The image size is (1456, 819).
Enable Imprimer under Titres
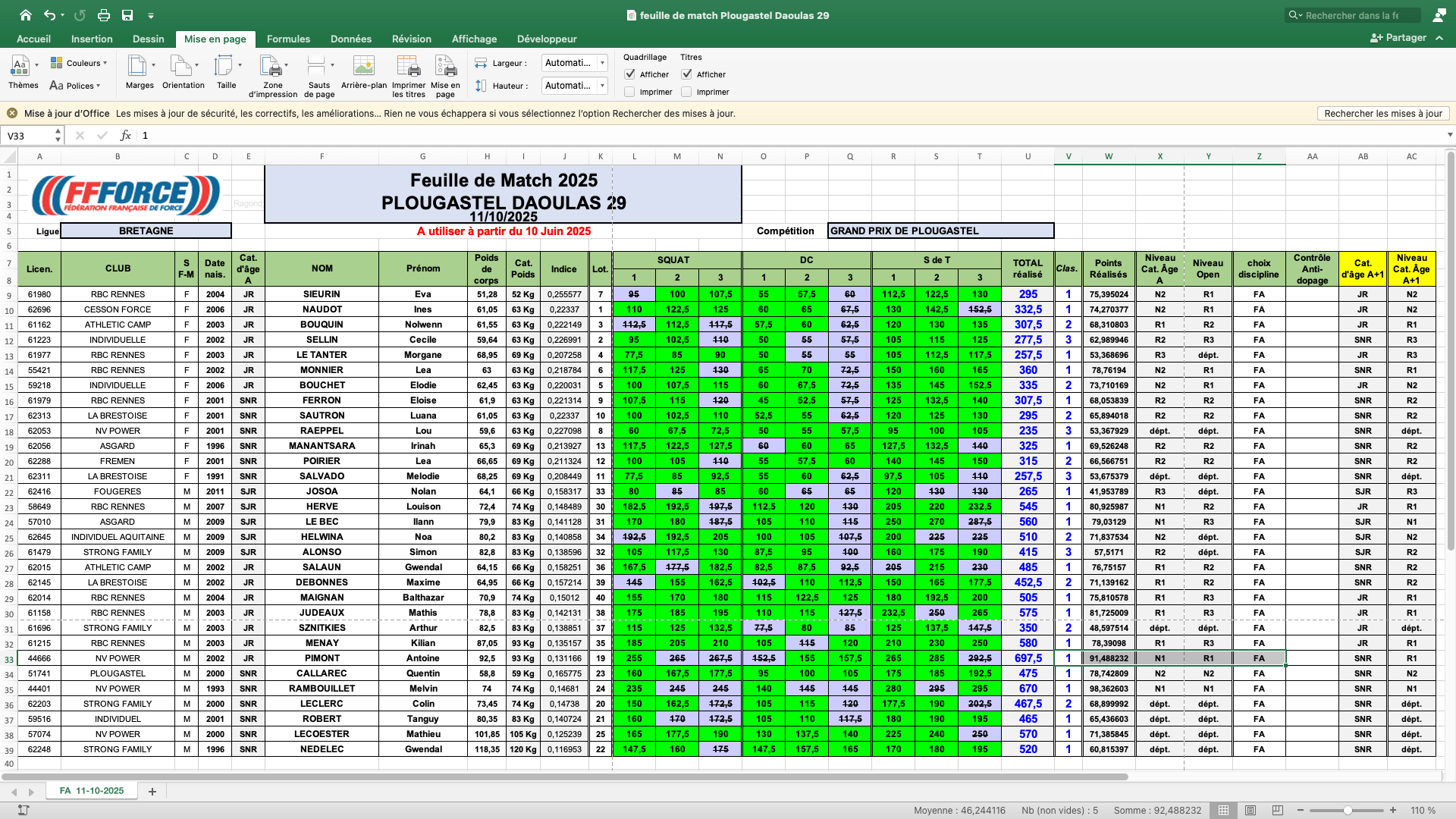click(x=686, y=92)
